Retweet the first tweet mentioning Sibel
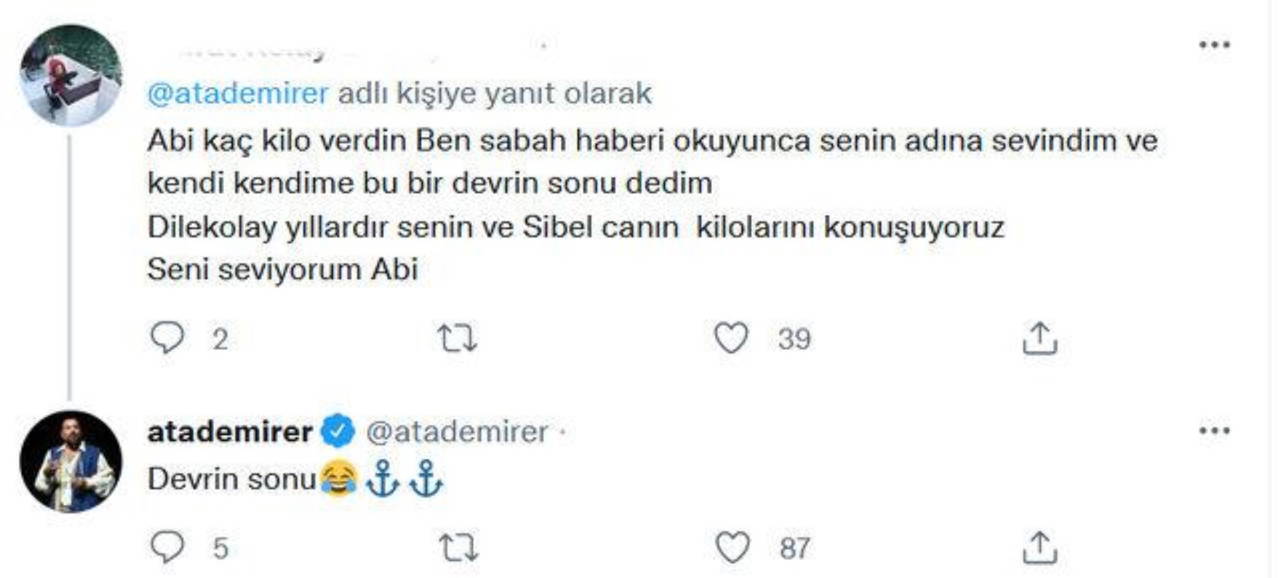Screen dimensions: 1280x578 click(x=458, y=340)
